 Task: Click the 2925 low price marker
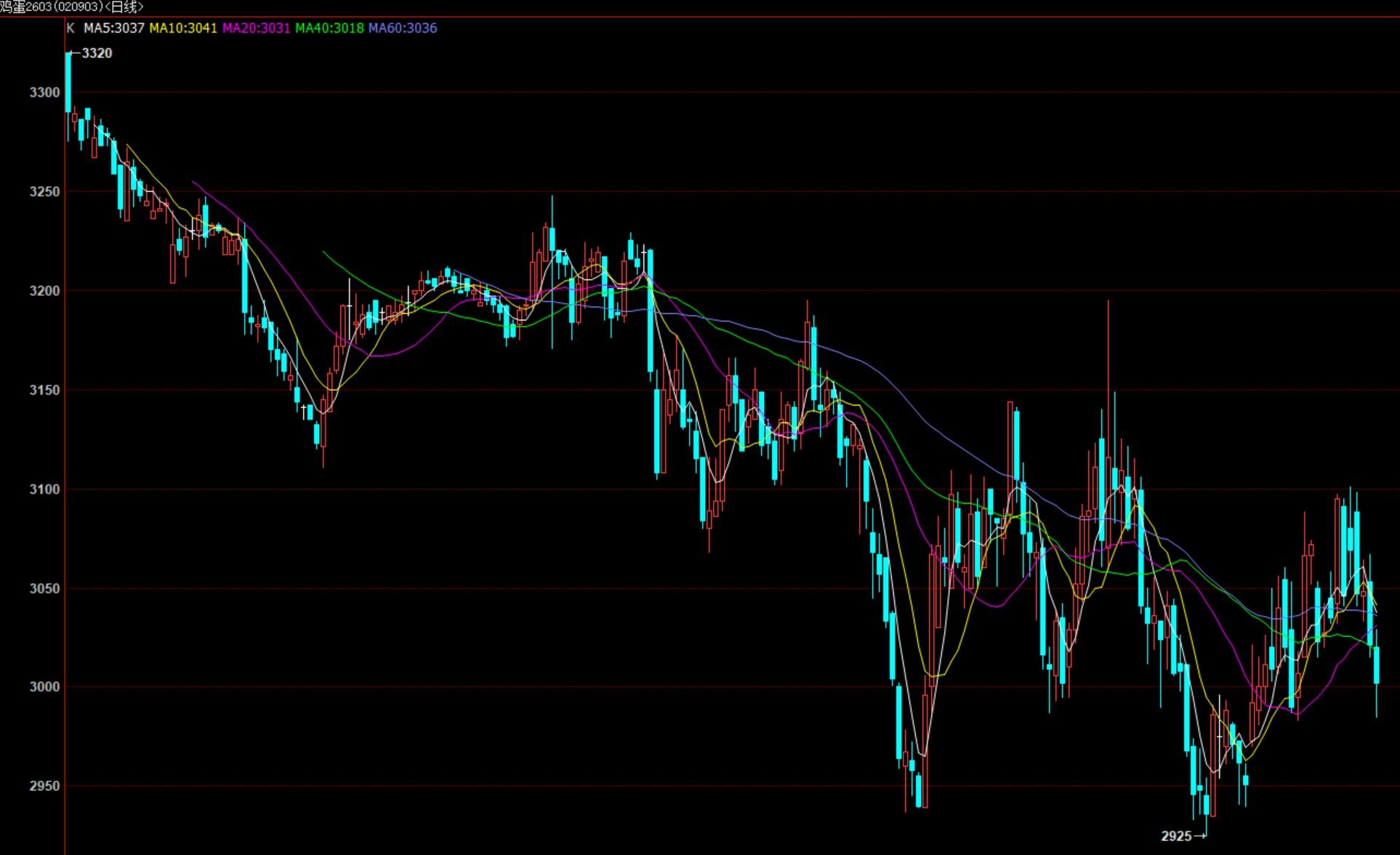[x=1177, y=836]
